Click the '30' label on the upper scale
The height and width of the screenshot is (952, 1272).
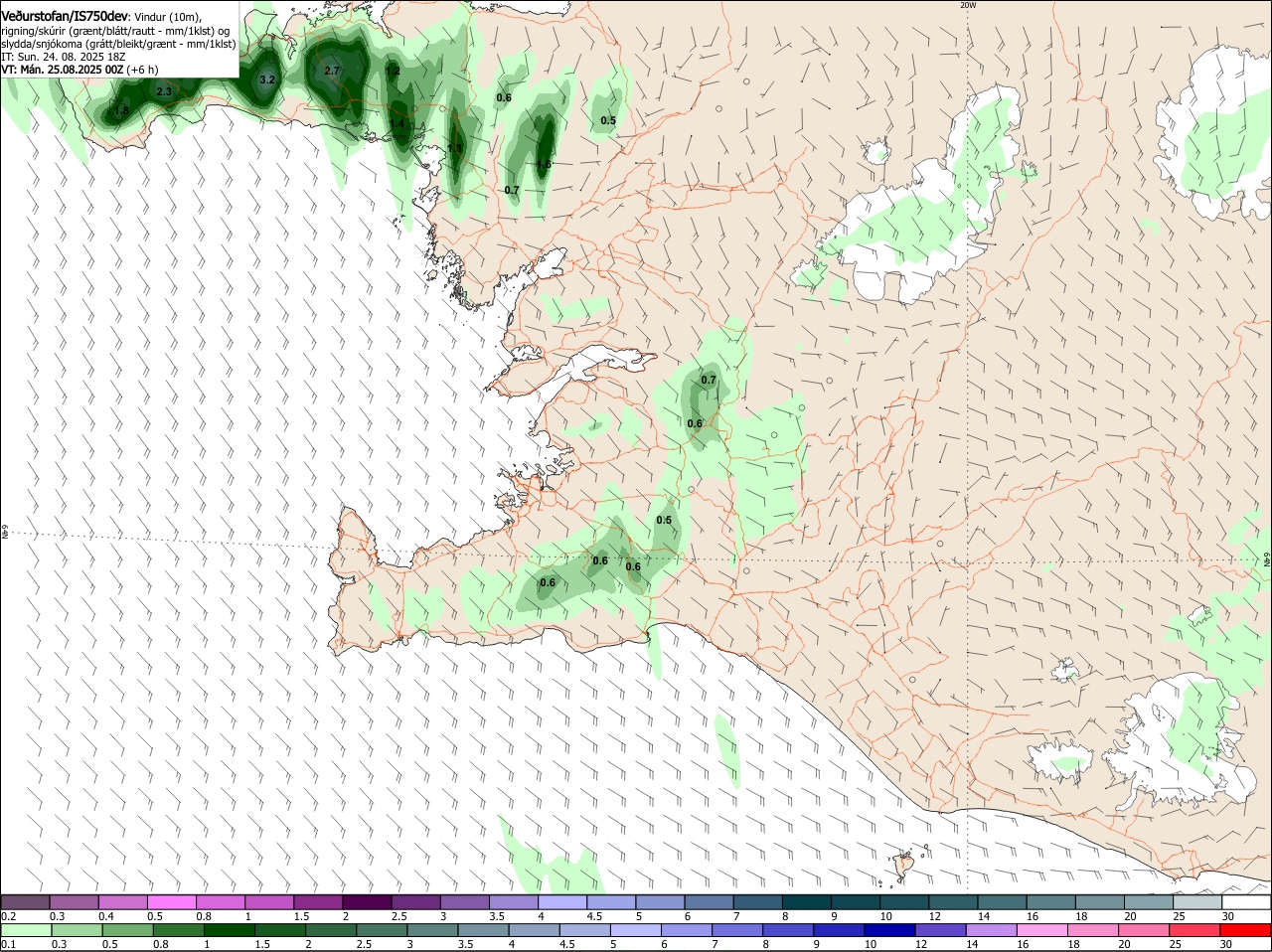click(x=1228, y=916)
